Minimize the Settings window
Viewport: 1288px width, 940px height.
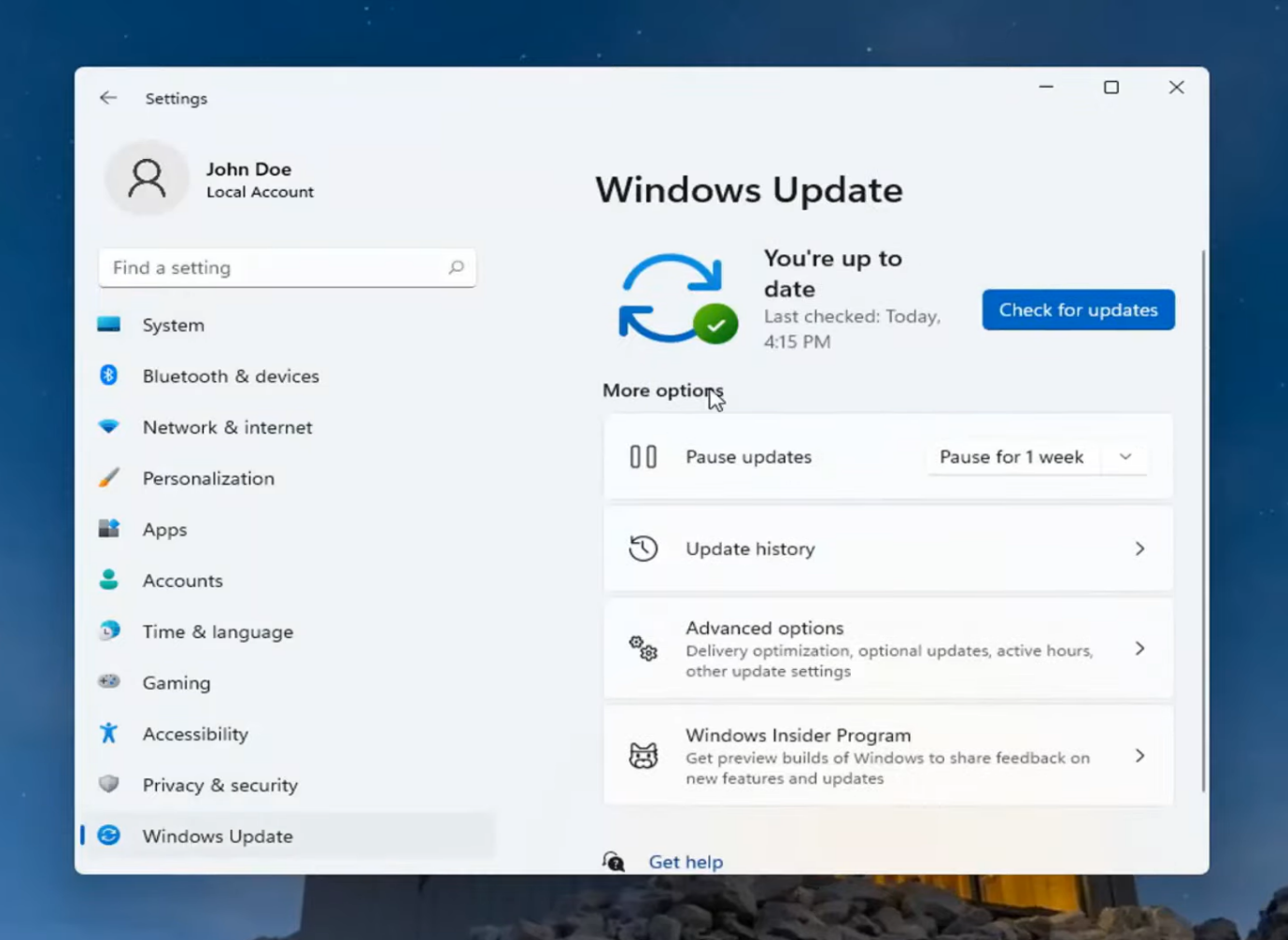click(x=1046, y=87)
